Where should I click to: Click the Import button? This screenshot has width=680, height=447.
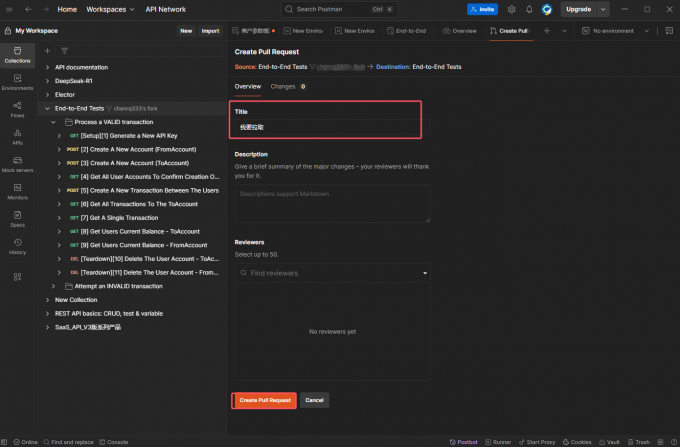tap(210, 31)
